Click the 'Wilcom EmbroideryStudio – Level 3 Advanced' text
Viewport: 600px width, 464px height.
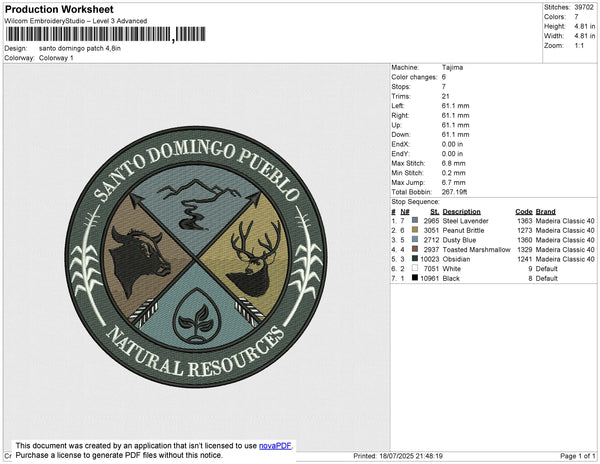click(76, 21)
